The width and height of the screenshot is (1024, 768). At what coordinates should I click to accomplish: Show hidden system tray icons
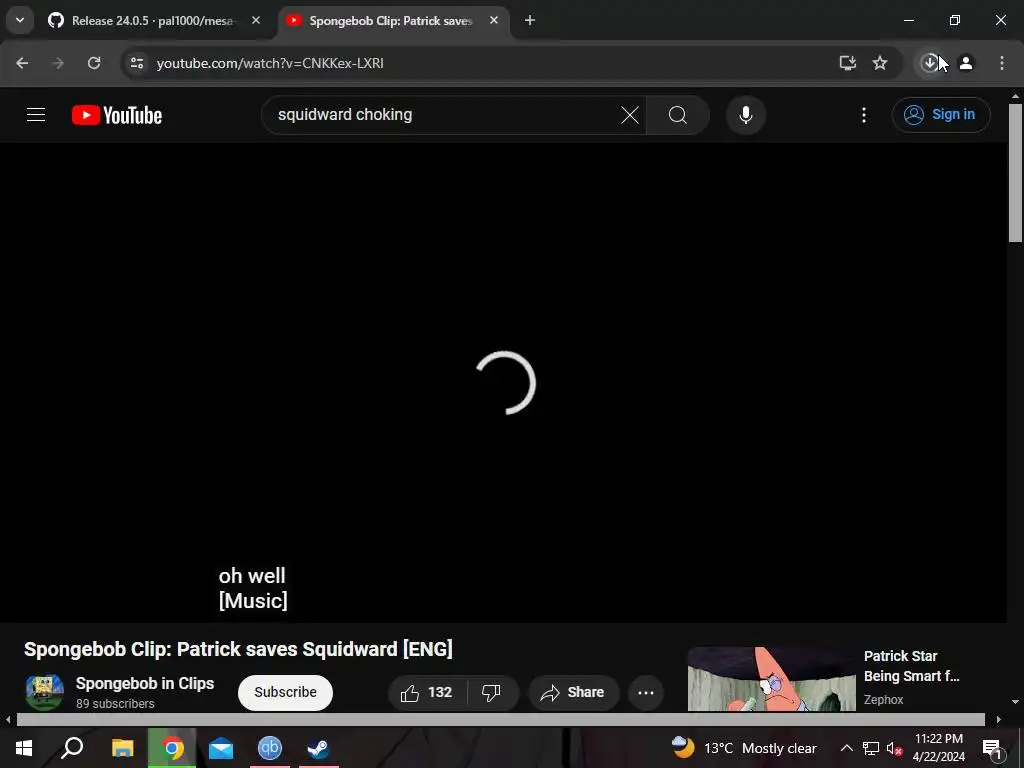[x=846, y=748]
